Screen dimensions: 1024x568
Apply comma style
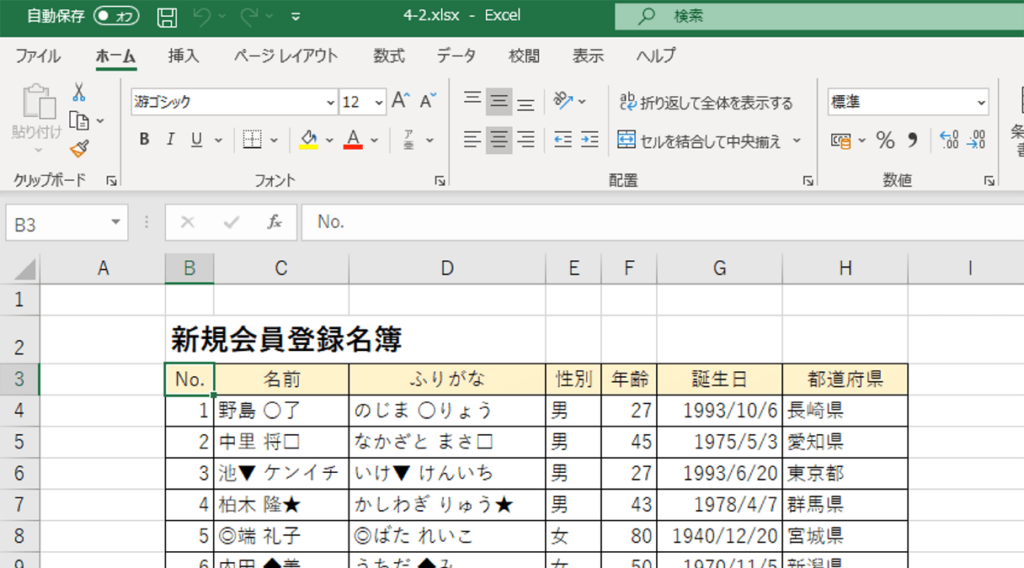point(912,140)
